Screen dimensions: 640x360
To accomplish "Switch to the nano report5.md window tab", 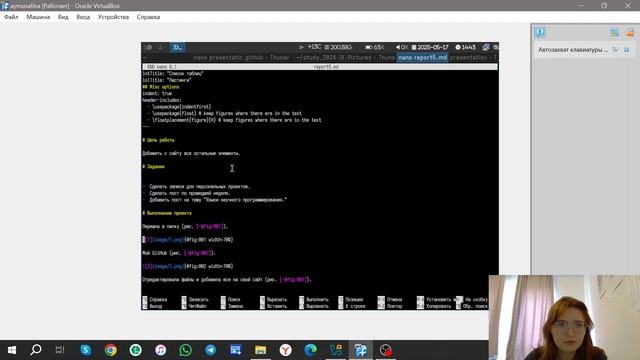I will point(422,58).
